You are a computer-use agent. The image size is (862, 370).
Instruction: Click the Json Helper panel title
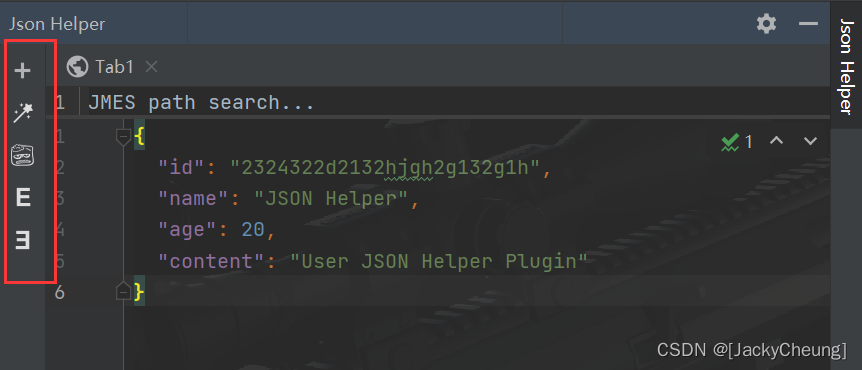[x=57, y=24]
